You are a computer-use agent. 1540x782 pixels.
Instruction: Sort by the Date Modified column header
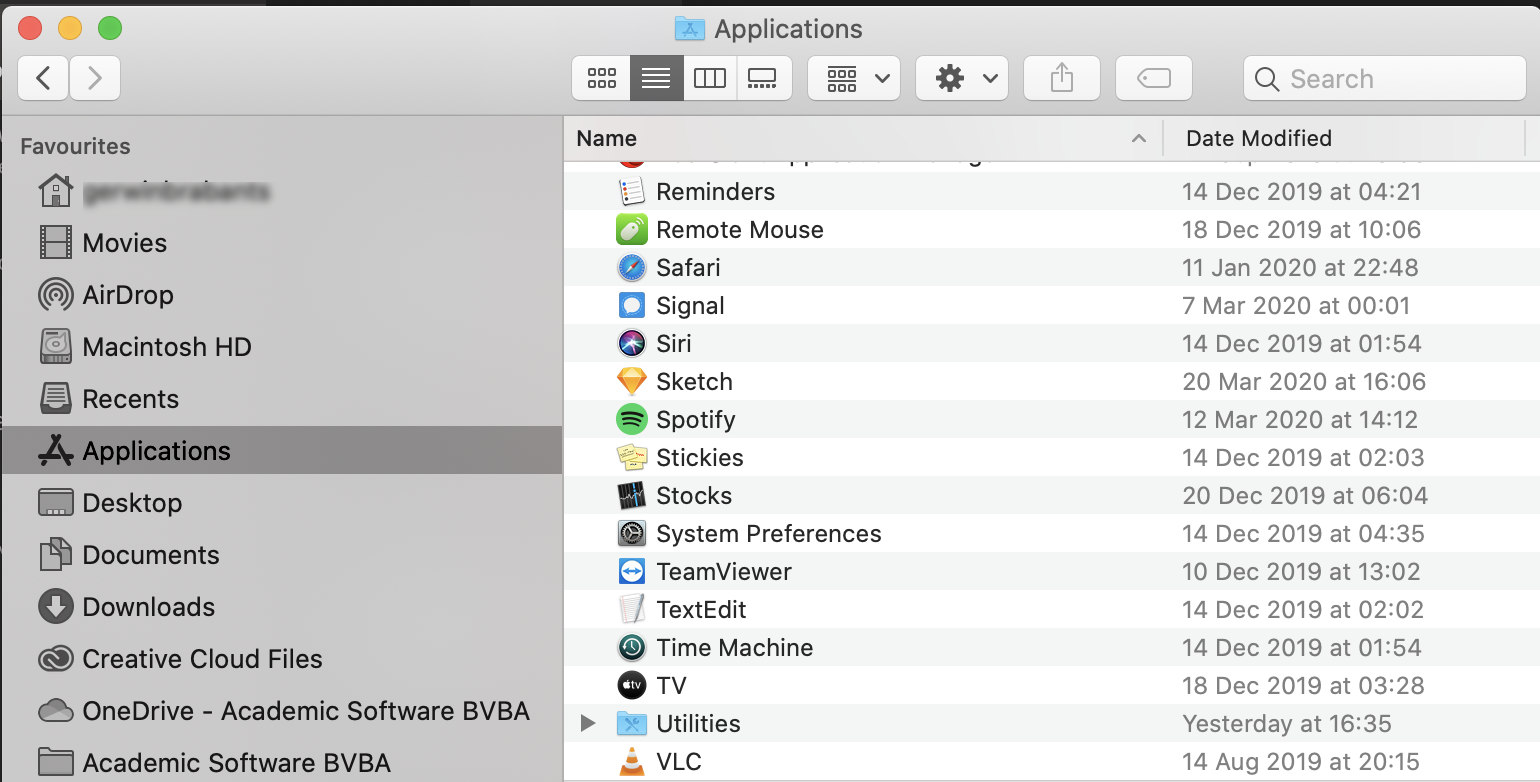[x=1344, y=138]
